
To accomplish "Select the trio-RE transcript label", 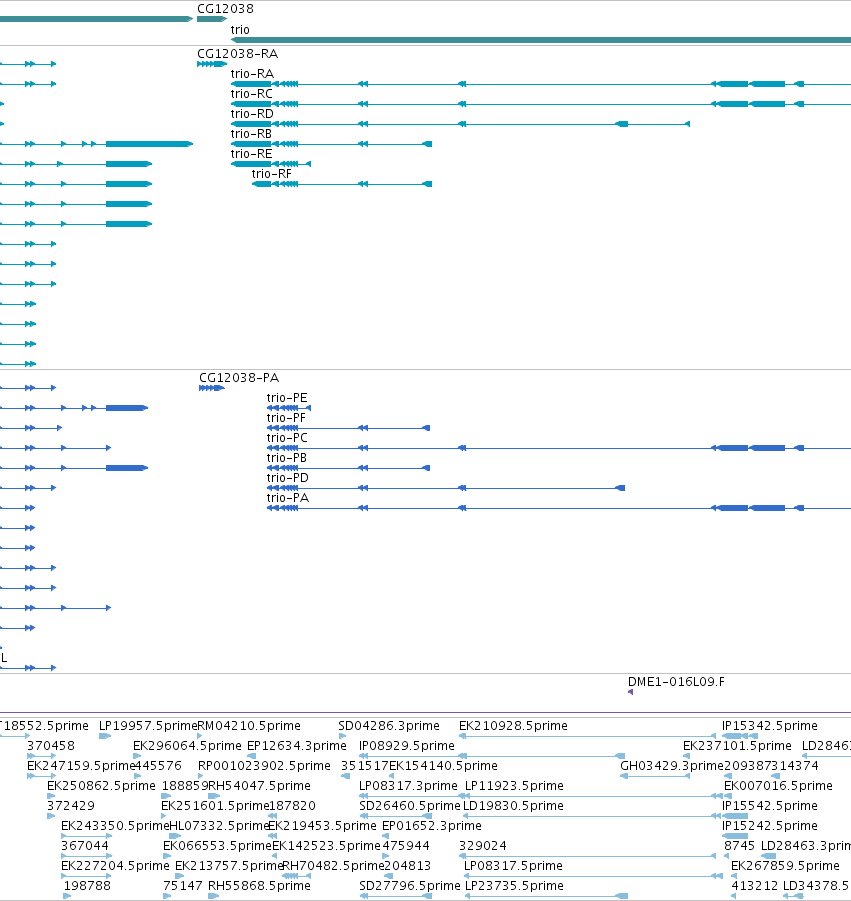I will click(251, 154).
